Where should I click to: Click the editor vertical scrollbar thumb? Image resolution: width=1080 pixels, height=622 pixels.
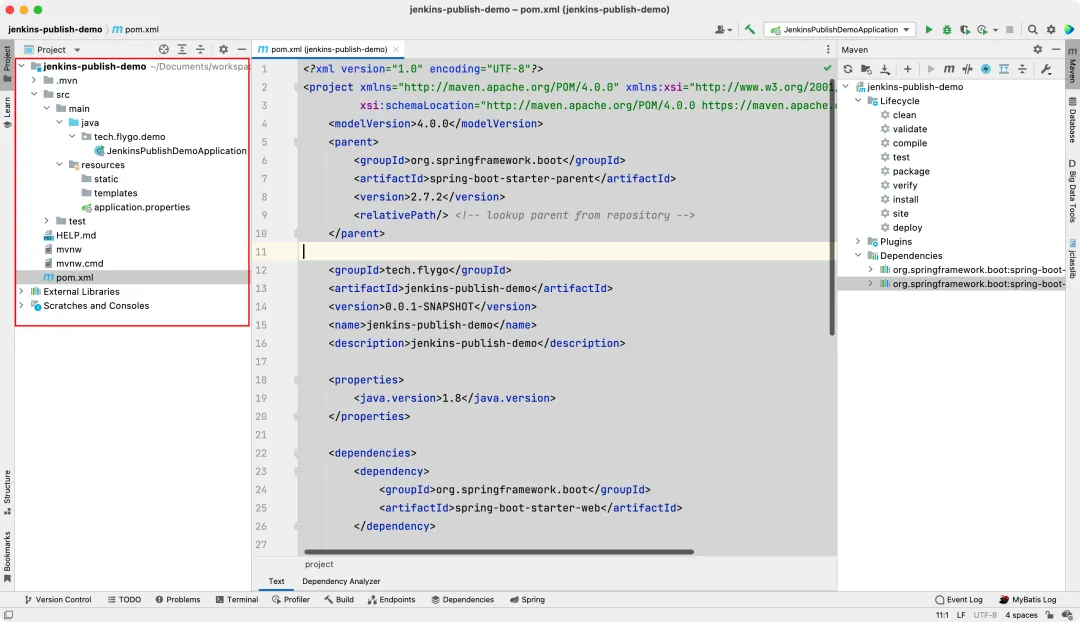(832, 207)
